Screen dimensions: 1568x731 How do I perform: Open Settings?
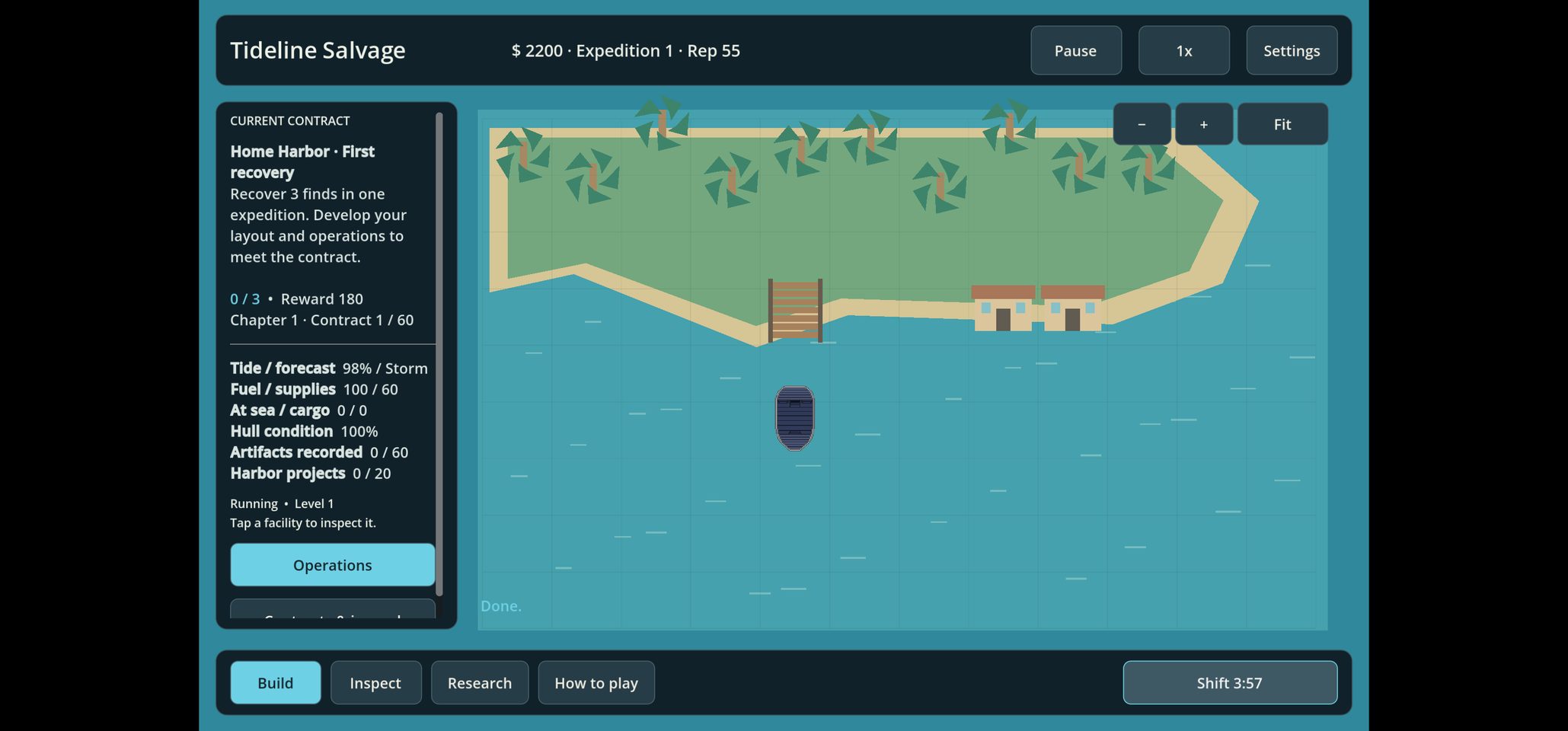coord(1292,50)
